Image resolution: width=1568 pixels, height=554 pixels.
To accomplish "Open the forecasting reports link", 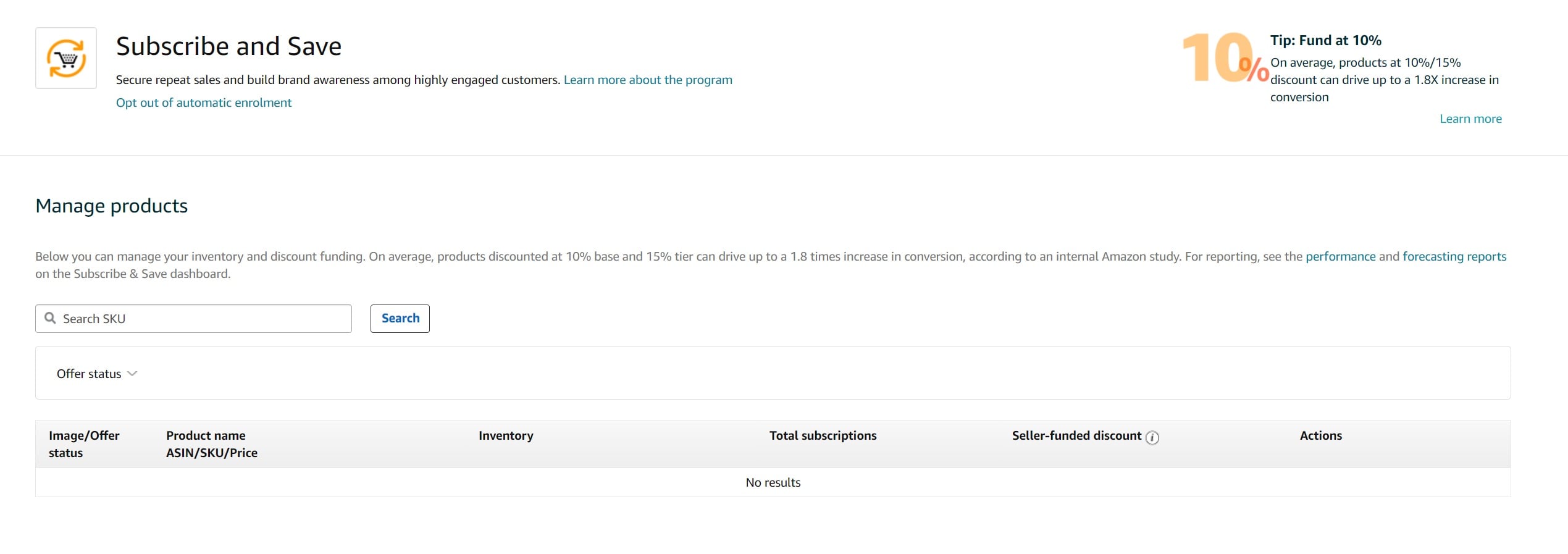I will click(1454, 256).
